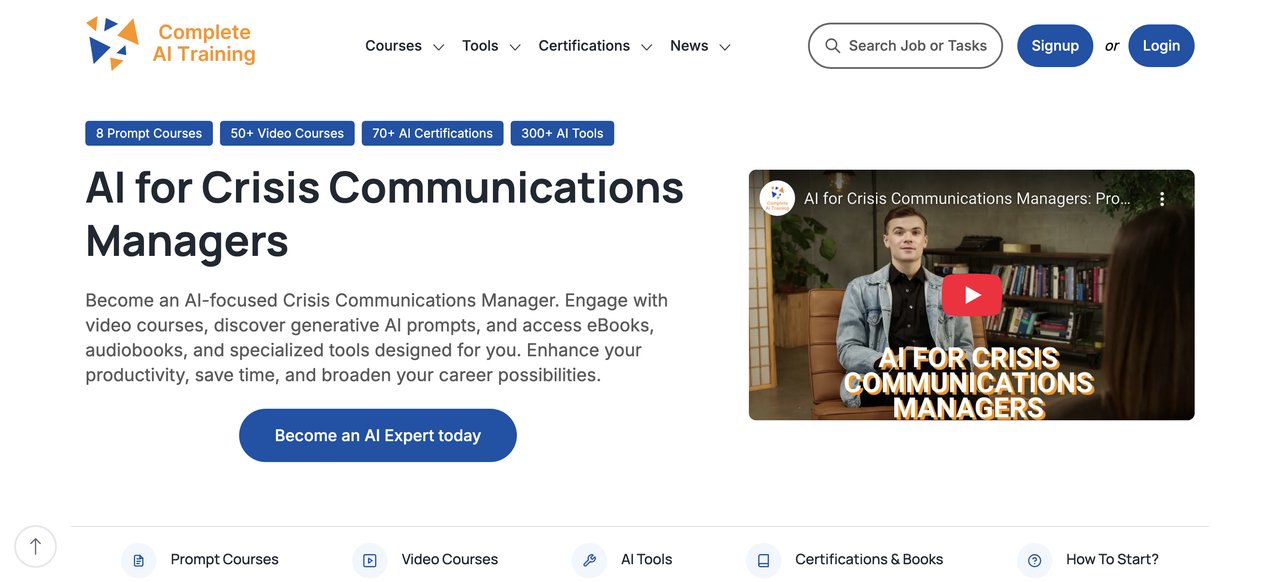Viewport: 1280px width, 582px height.
Task: Go to the Prompt Courses section link
Action: (x=224, y=560)
